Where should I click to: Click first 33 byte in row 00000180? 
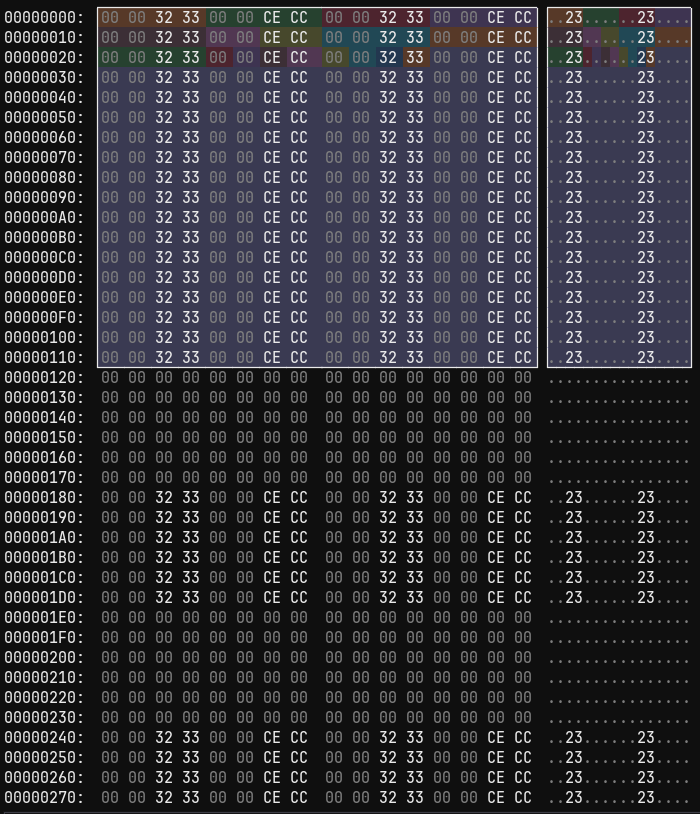191,497
